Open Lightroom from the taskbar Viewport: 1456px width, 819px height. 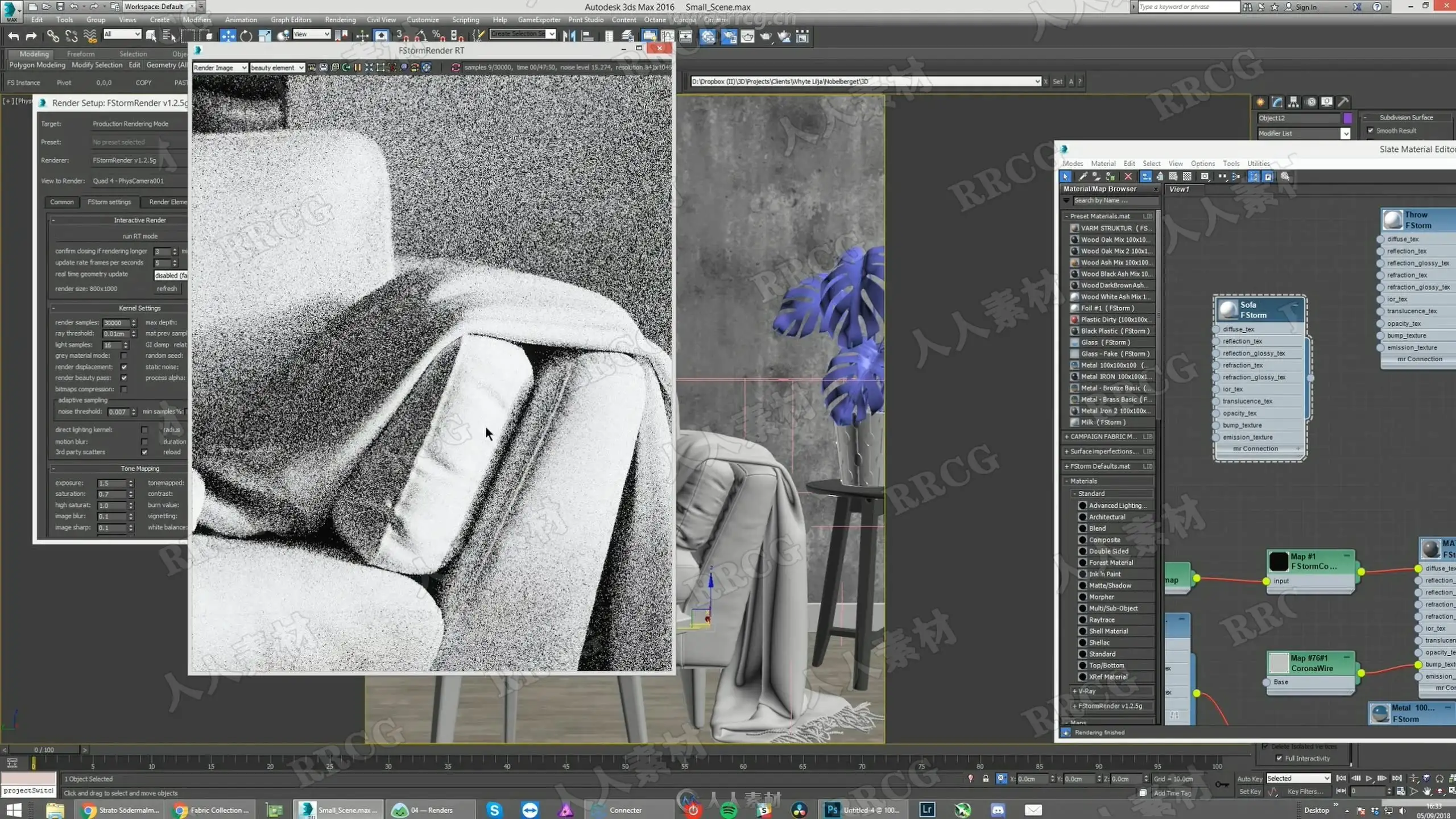[x=927, y=809]
